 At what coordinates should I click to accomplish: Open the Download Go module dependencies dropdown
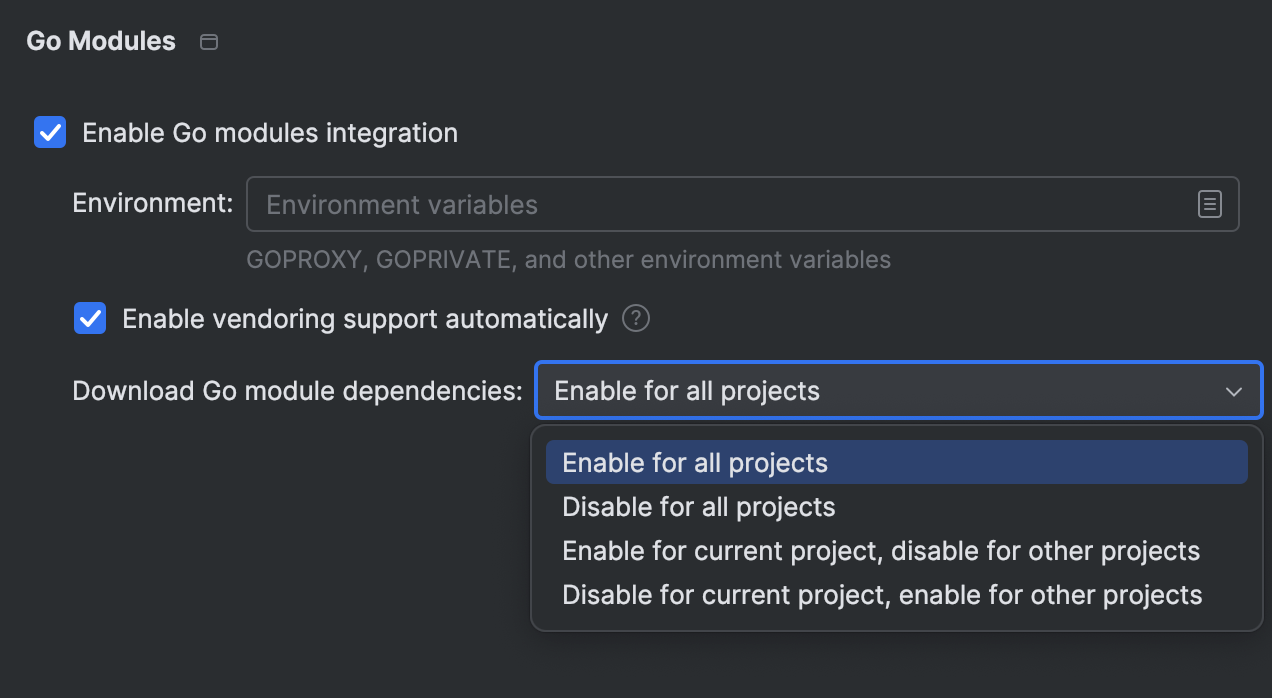point(897,390)
